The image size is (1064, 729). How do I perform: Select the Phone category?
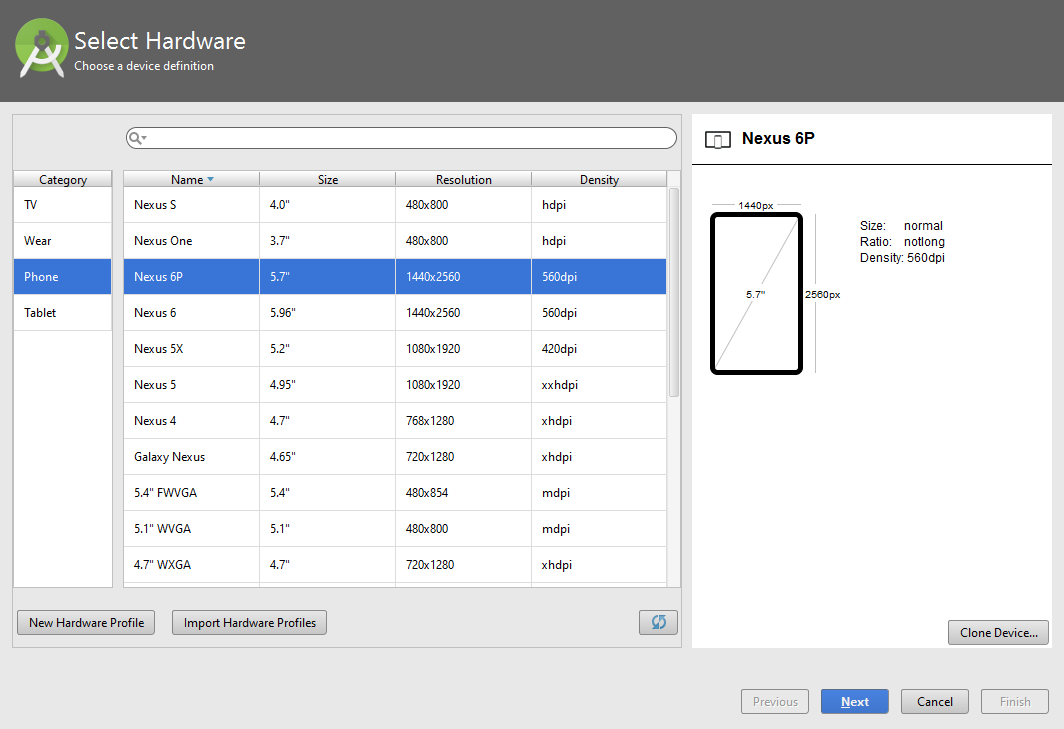point(62,276)
